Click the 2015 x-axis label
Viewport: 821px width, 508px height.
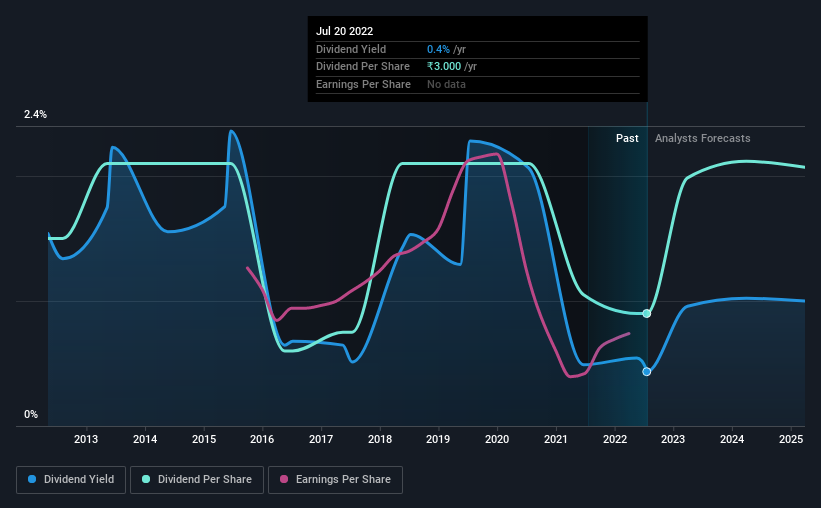(x=204, y=439)
